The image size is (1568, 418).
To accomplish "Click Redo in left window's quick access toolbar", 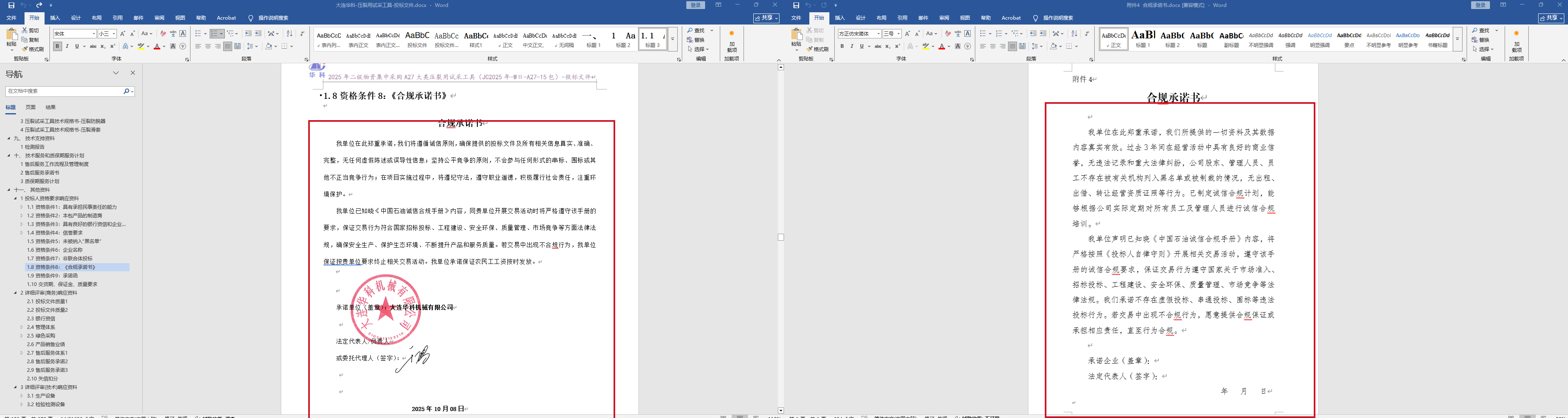I will [39, 5].
